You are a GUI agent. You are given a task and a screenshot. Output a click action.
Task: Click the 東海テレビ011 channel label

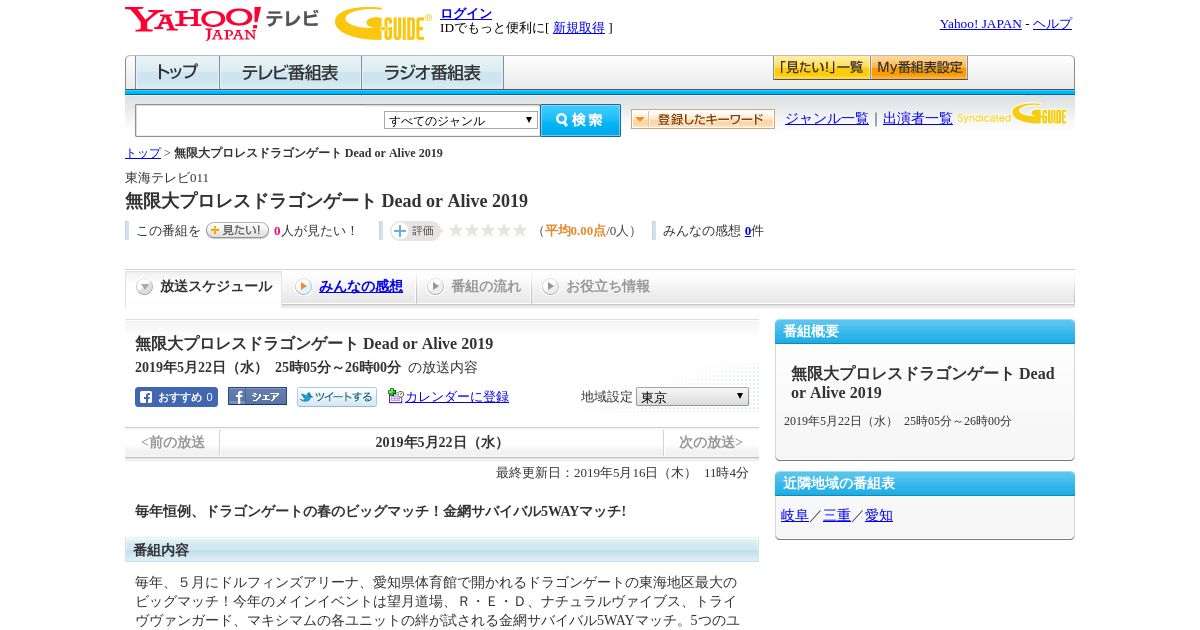pyautogui.click(x=167, y=178)
